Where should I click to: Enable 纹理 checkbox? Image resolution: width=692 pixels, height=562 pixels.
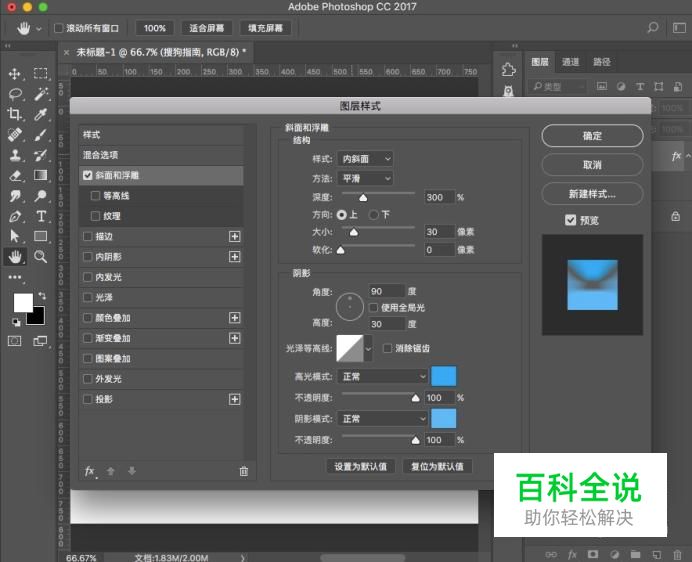click(x=95, y=216)
